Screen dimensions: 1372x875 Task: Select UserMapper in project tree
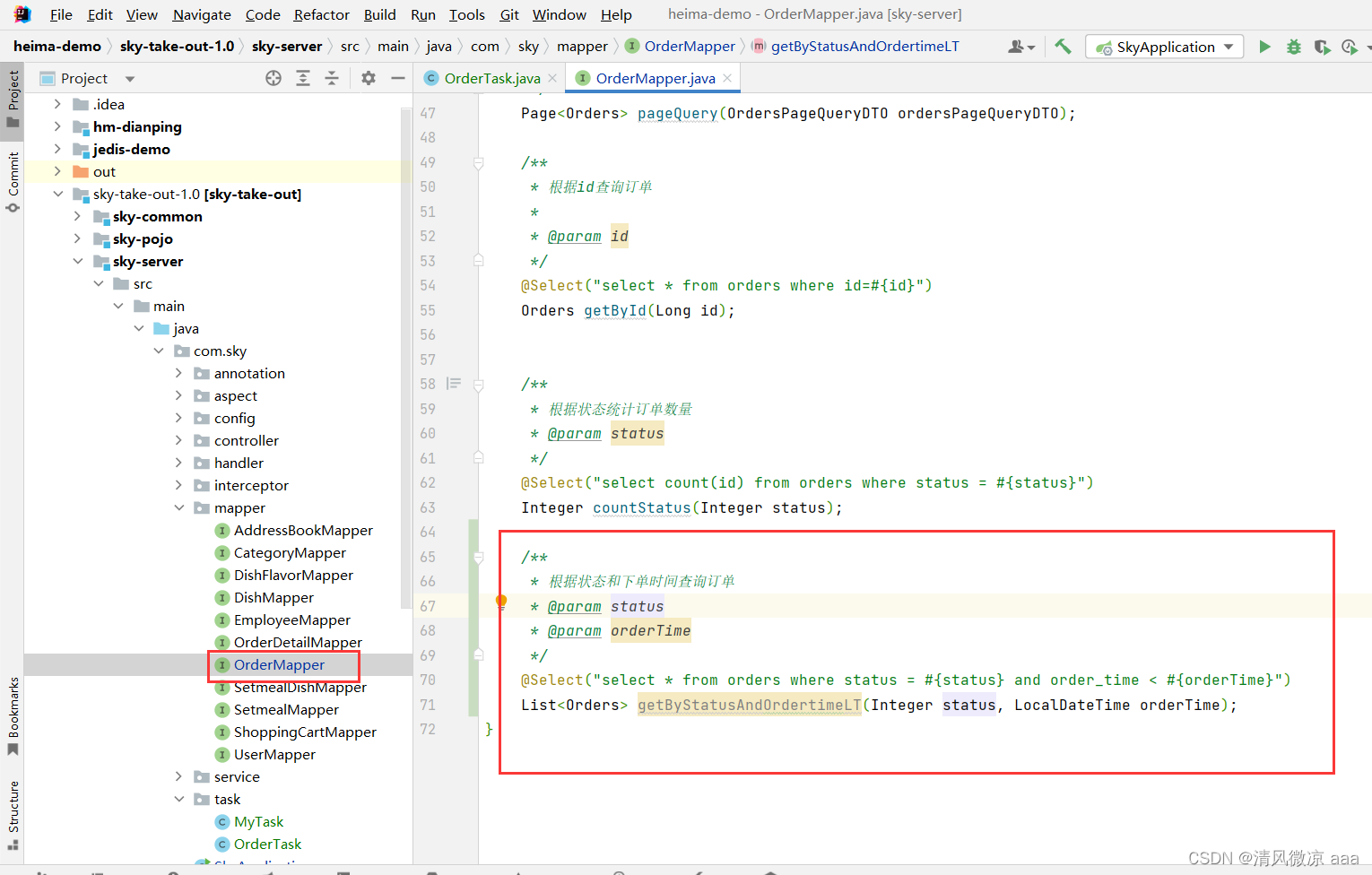tap(274, 754)
